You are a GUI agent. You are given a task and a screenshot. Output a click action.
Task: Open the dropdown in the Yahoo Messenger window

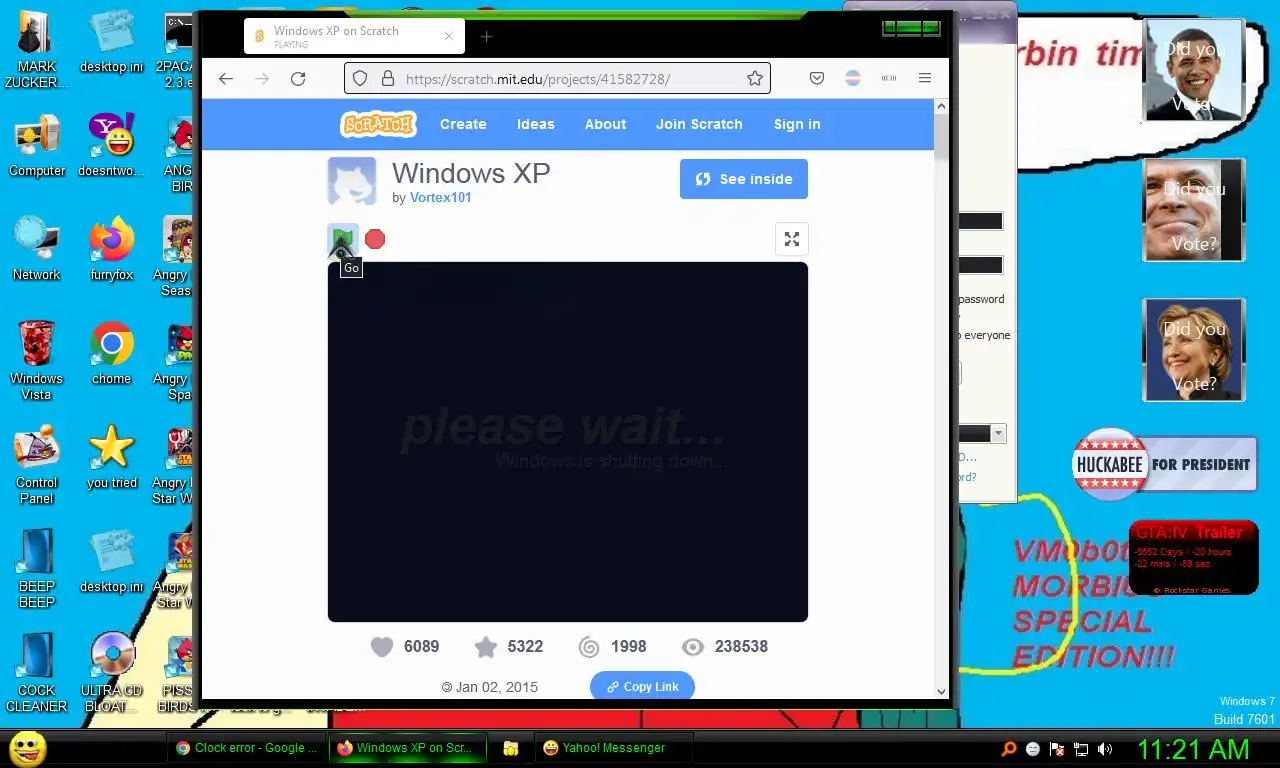click(998, 433)
